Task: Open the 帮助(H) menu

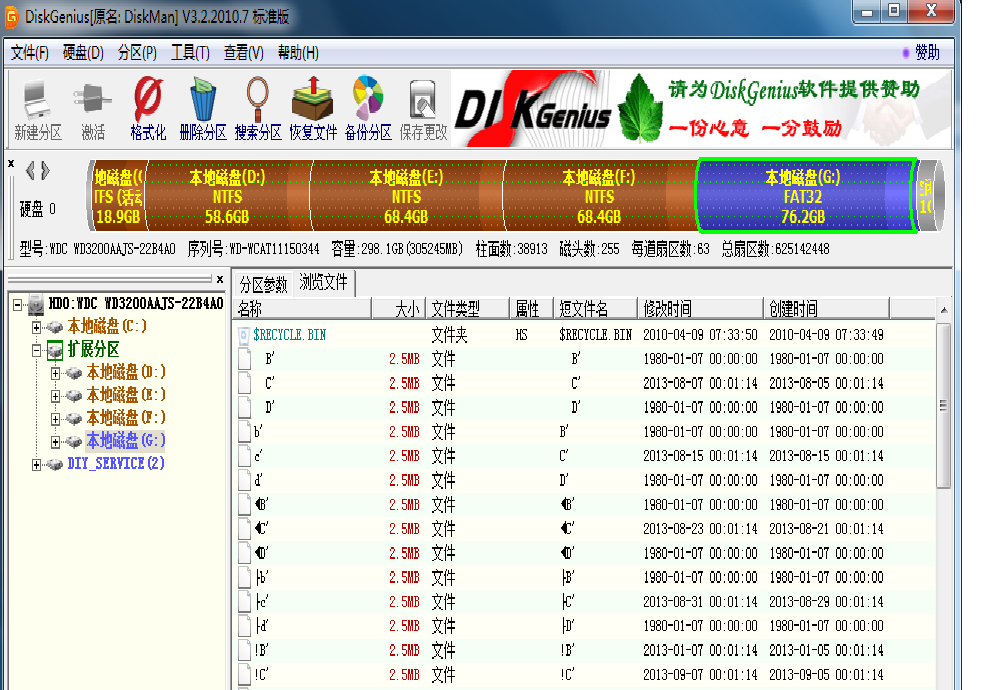Action: click(298, 53)
